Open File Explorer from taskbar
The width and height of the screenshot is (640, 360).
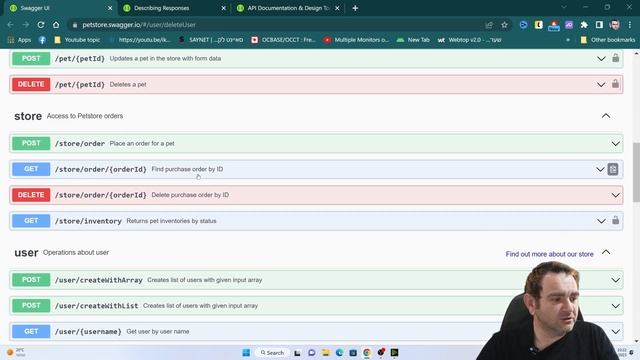tap(325, 352)
